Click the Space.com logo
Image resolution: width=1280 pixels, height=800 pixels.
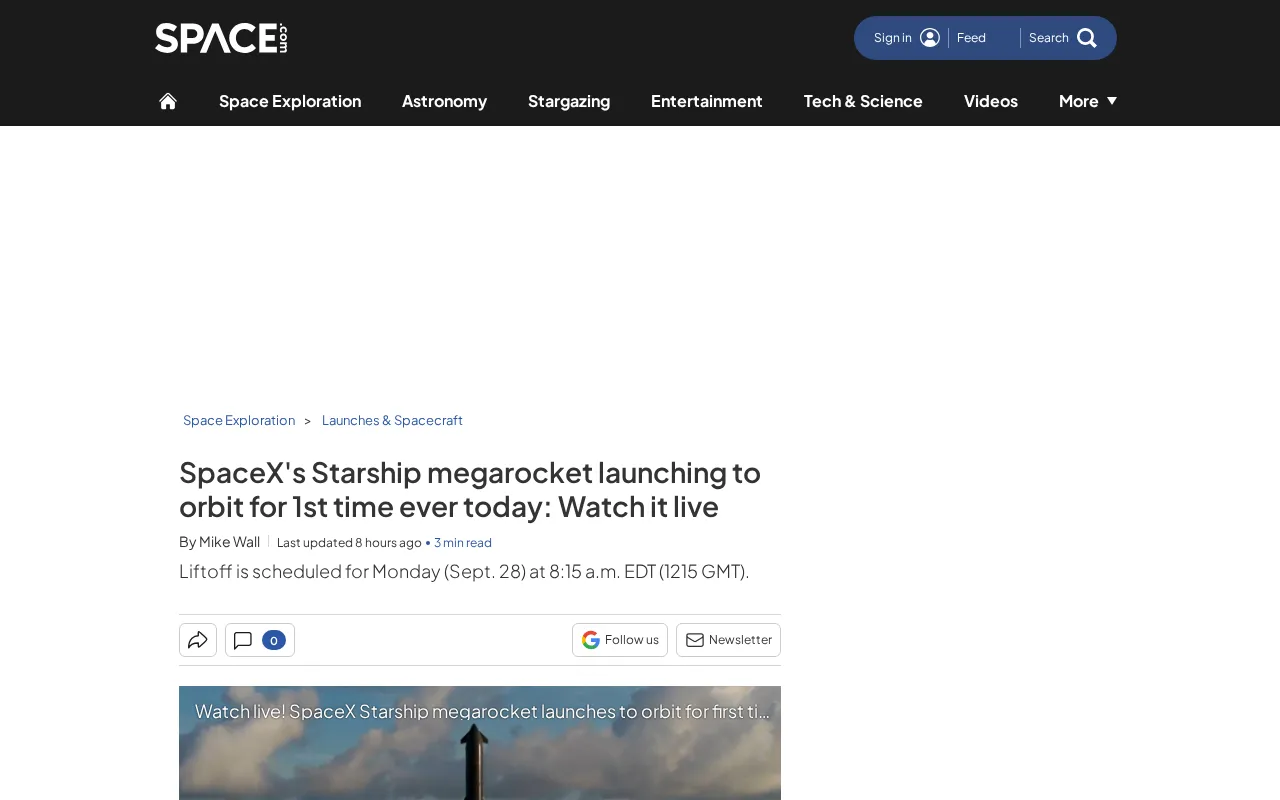pyautogui.click(x=221, y=38)
